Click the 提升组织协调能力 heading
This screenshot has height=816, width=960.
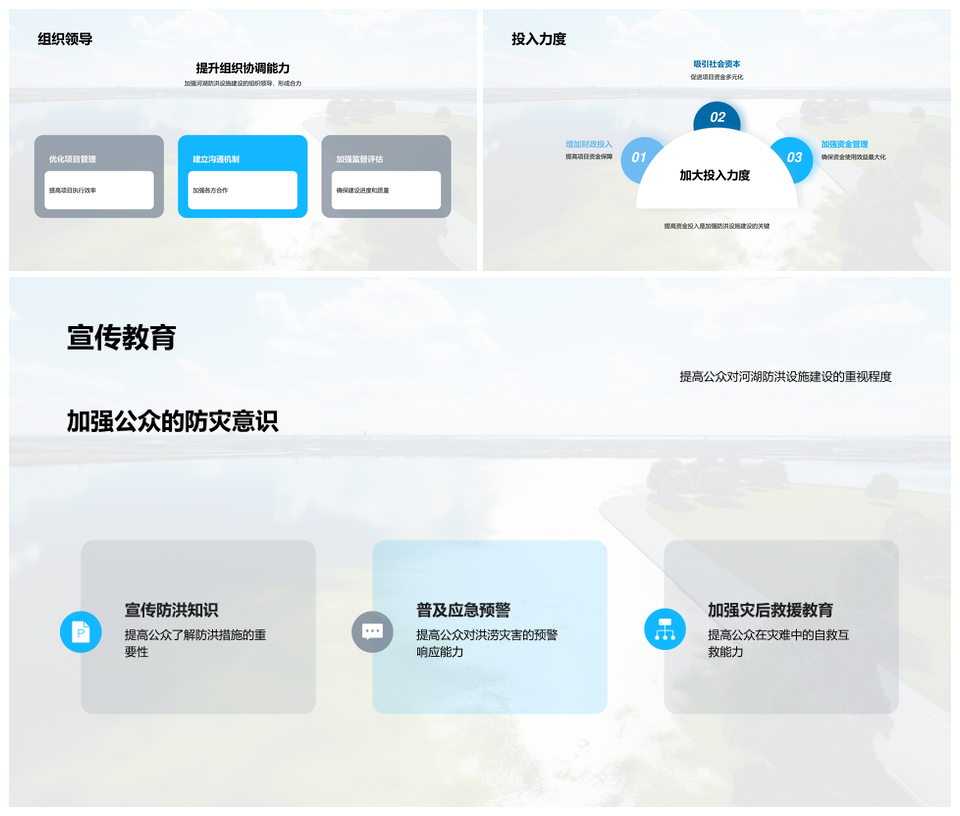click(242, 68)
